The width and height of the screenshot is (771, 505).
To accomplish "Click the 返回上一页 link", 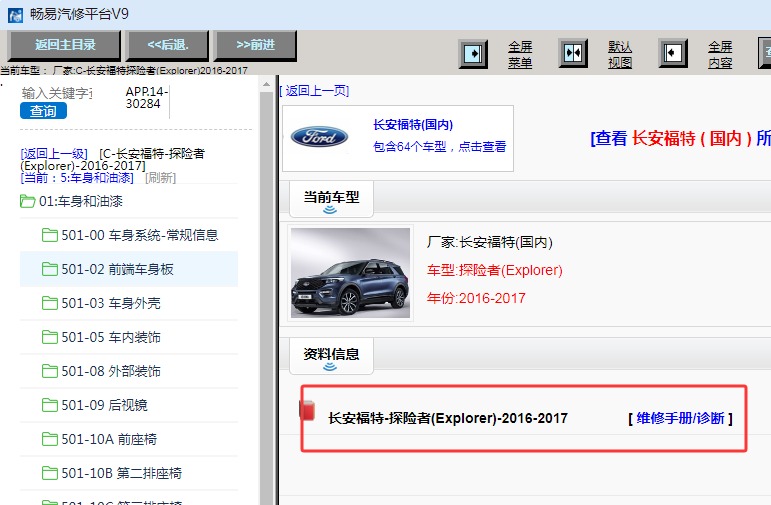I will tap(314, 90).
